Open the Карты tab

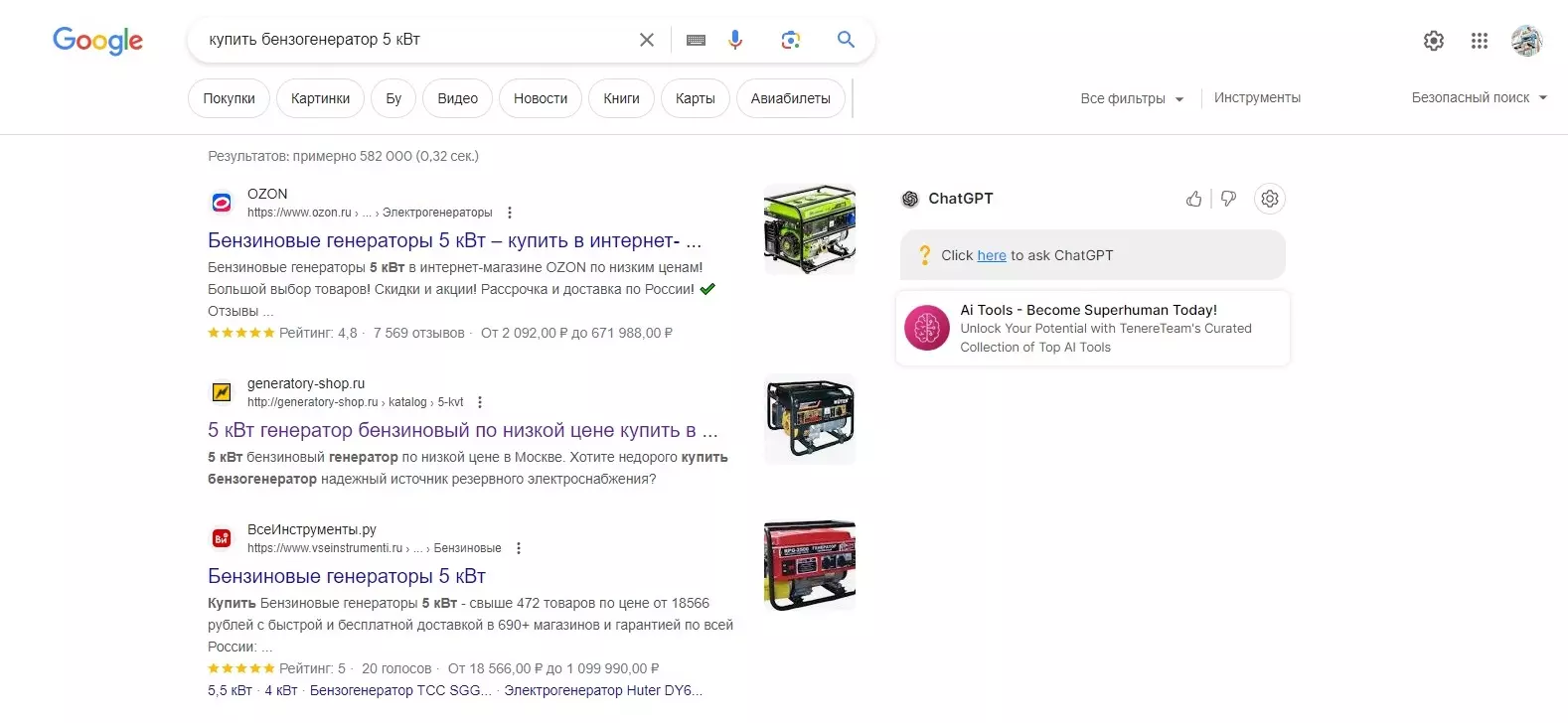(696, 98)
